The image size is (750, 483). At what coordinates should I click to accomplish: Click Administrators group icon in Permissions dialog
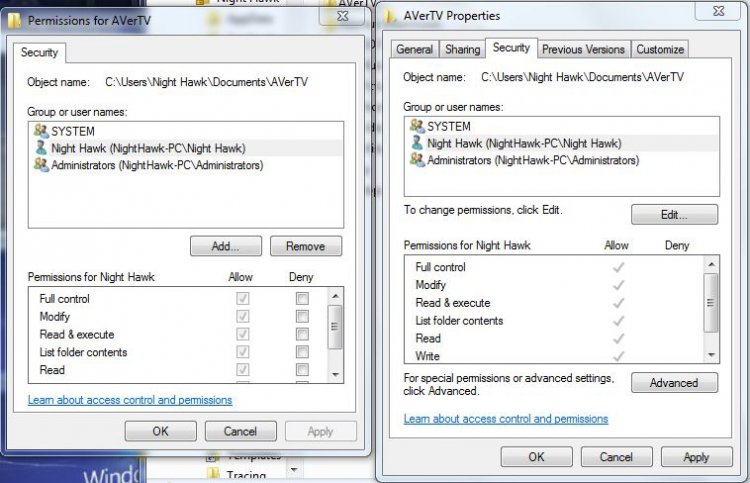click(41, 165)
